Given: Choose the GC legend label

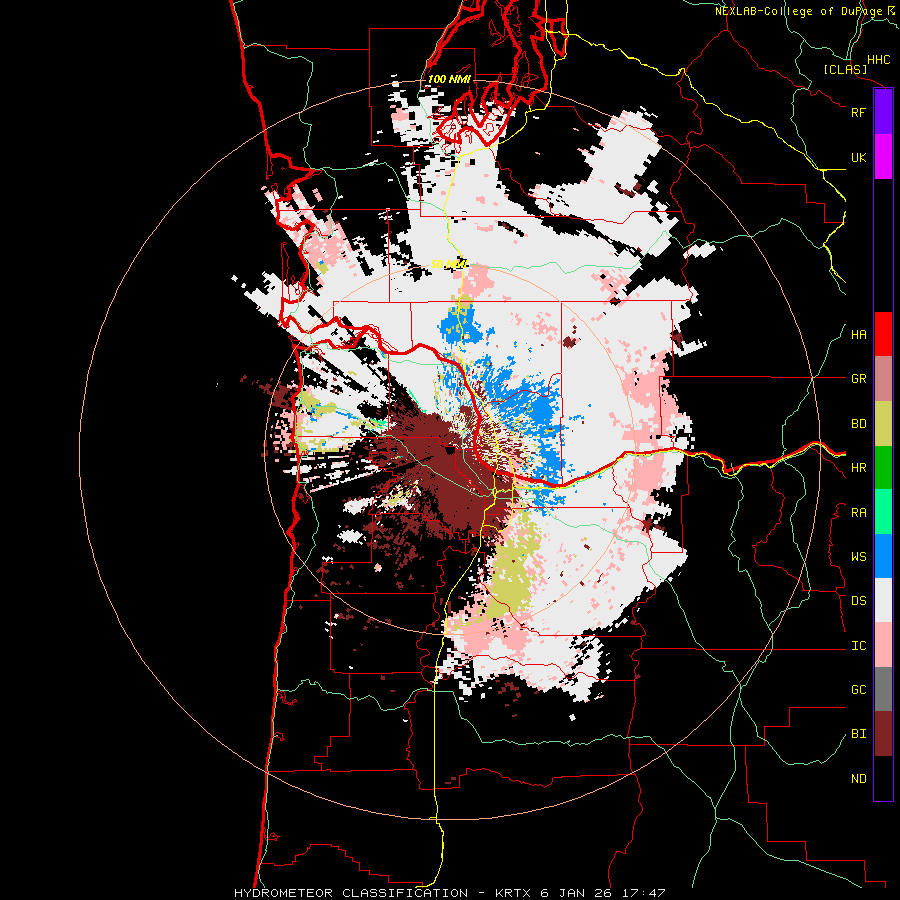Looking at the screenshot, I should [858, 690].
